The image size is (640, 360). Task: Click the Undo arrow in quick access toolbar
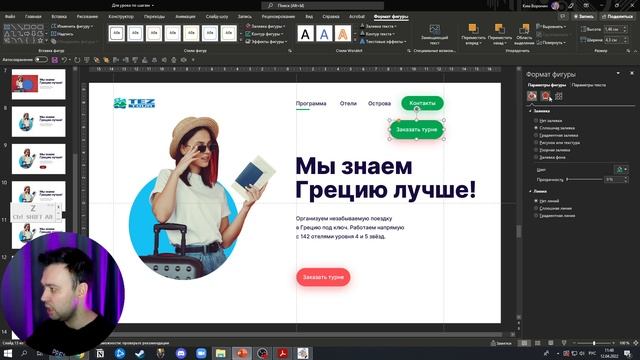pos(64,60)
